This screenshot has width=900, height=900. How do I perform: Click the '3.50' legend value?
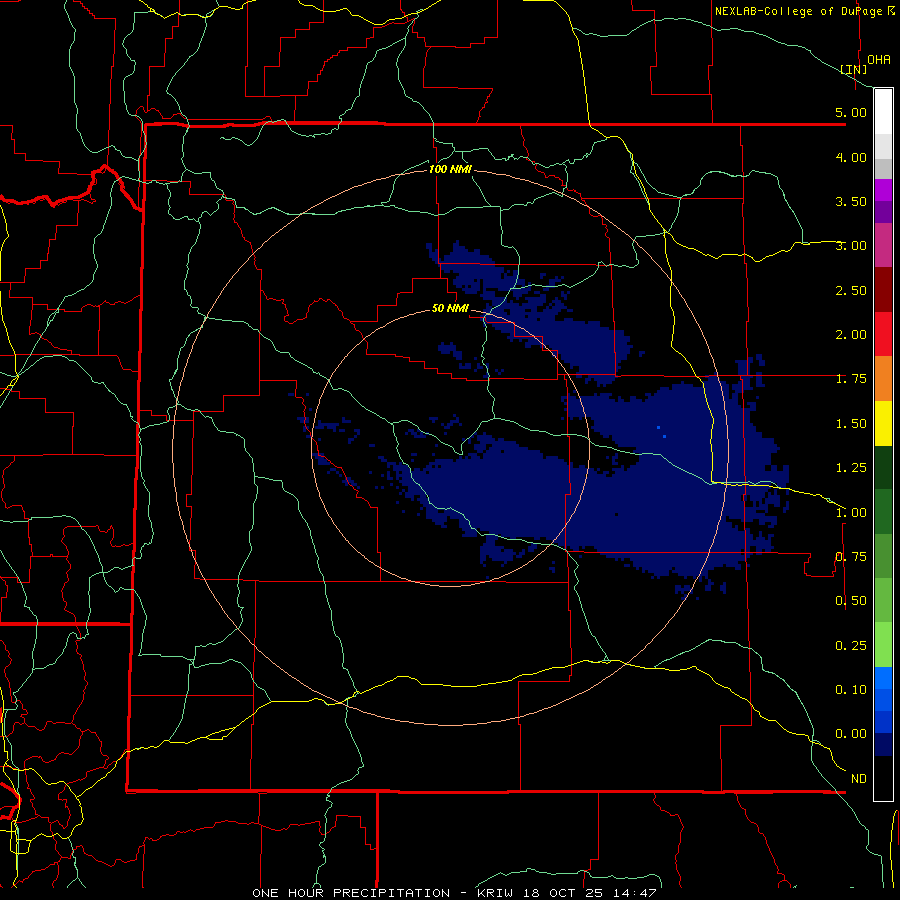coord(851,201)
